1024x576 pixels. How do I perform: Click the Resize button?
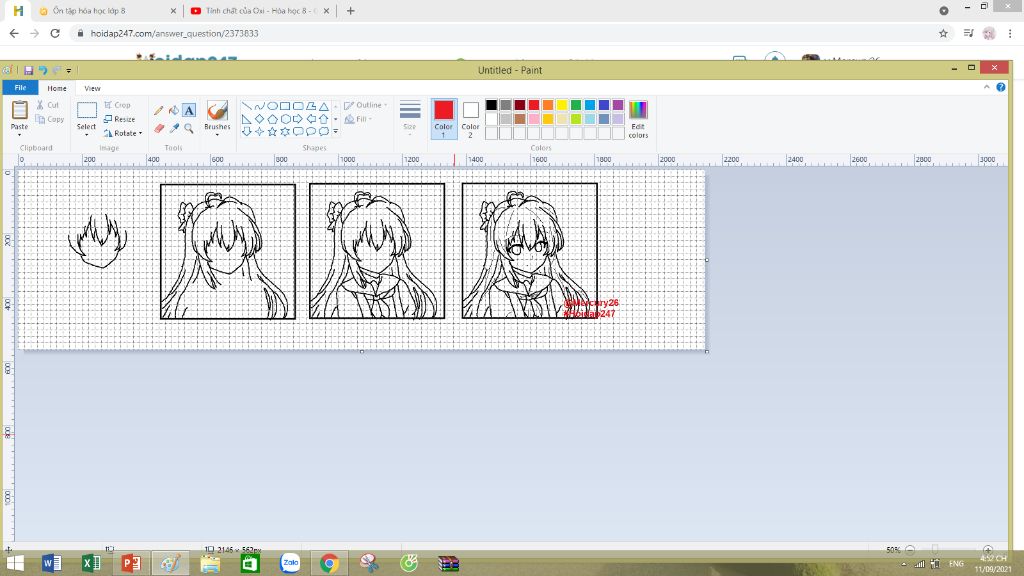(x=120, y=119)
